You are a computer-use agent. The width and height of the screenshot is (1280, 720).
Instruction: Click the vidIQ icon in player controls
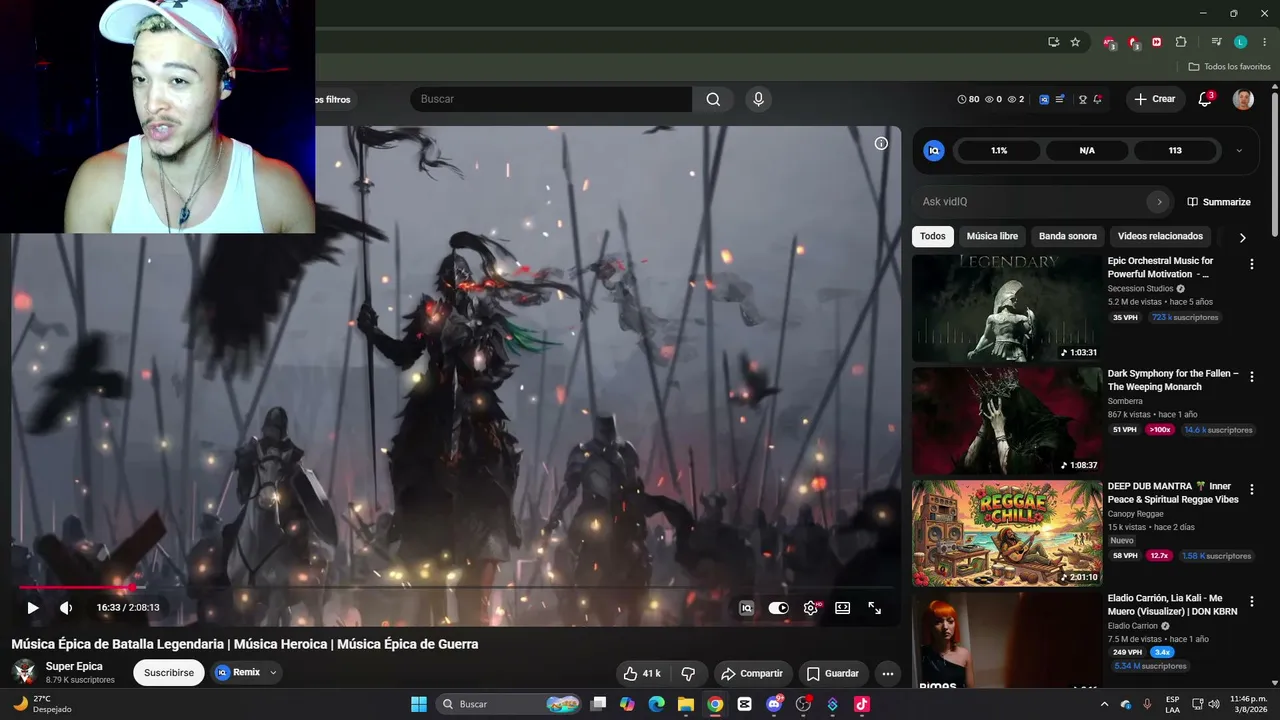tap(746, 607)
